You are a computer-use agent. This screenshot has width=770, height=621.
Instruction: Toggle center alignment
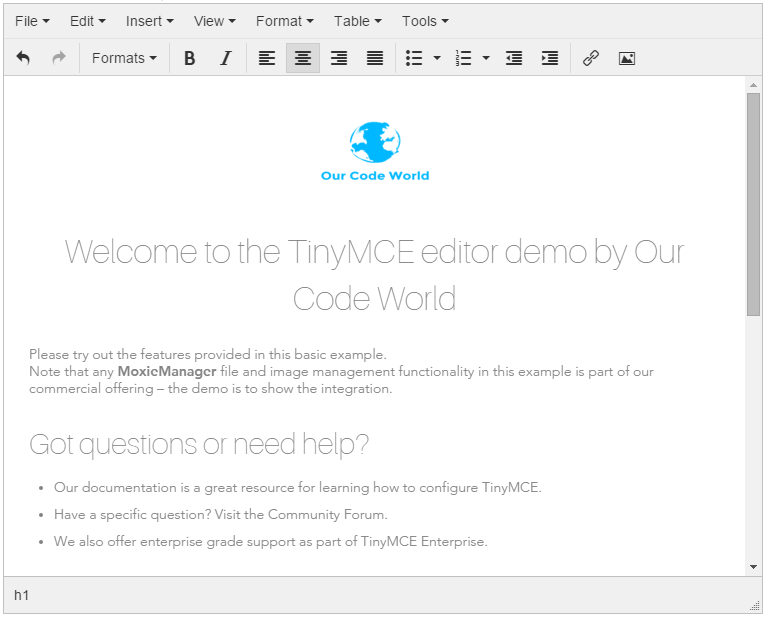tap(303, 58)
